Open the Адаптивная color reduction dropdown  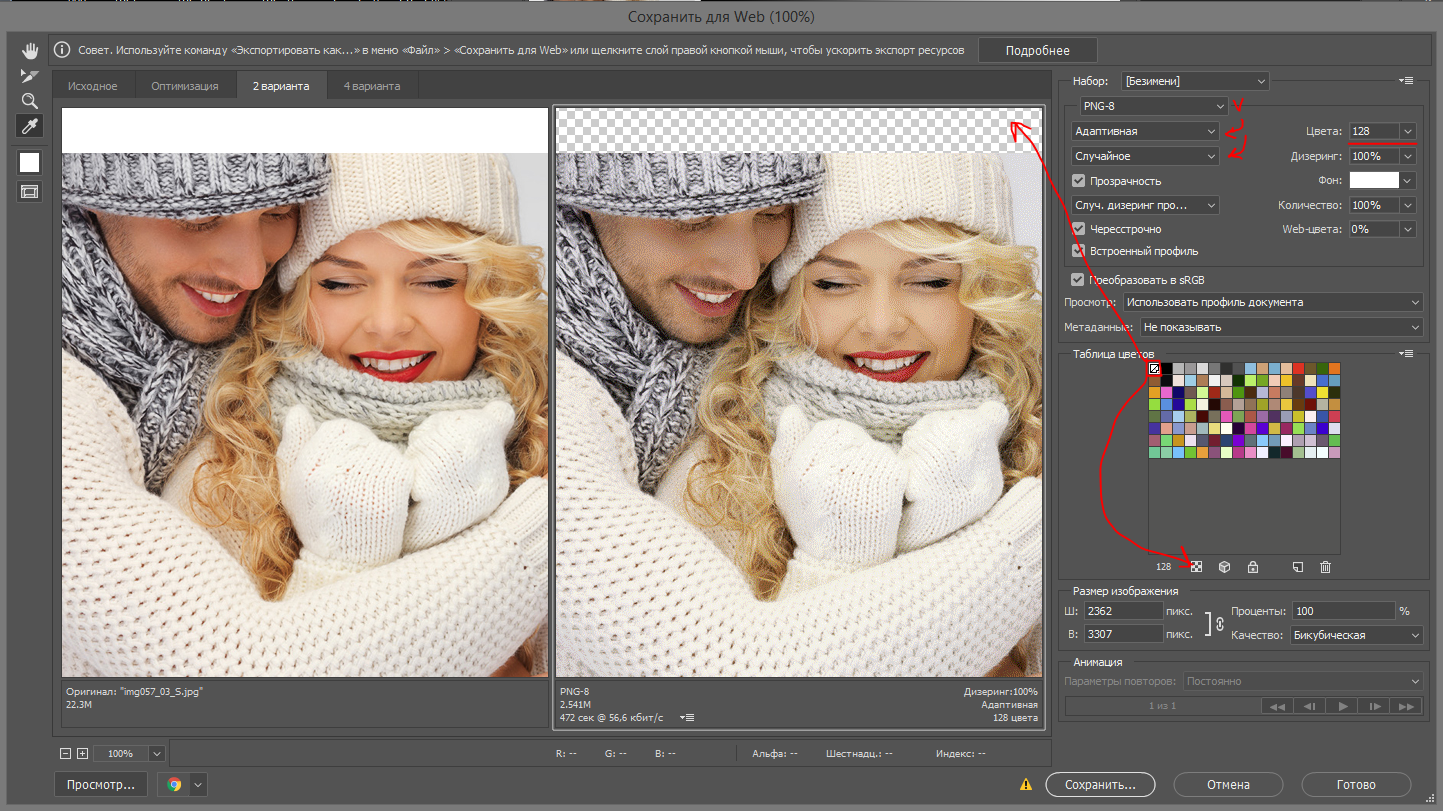click(1144, 131)
